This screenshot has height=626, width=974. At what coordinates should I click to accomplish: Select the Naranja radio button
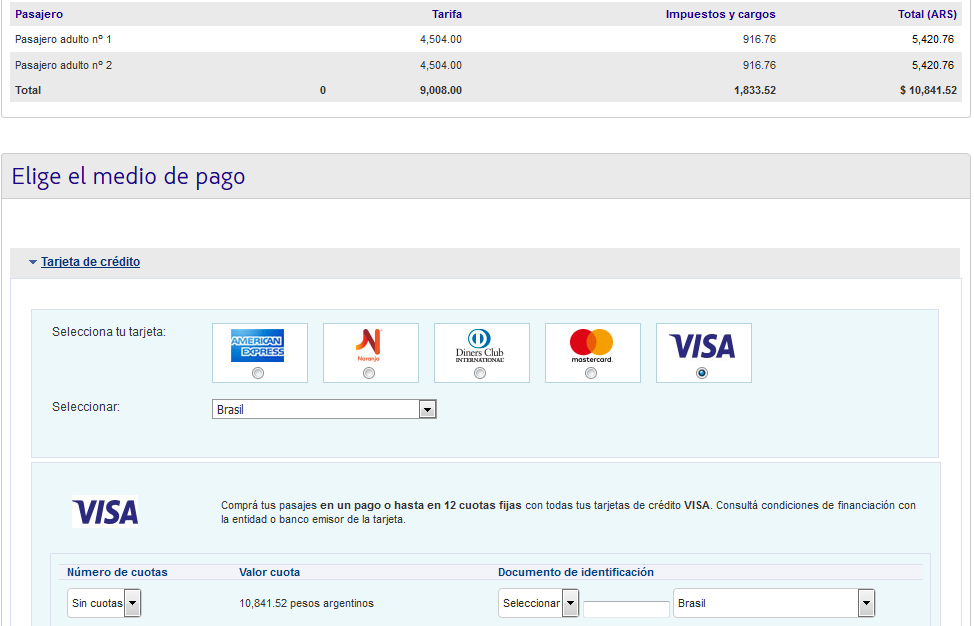369,373
